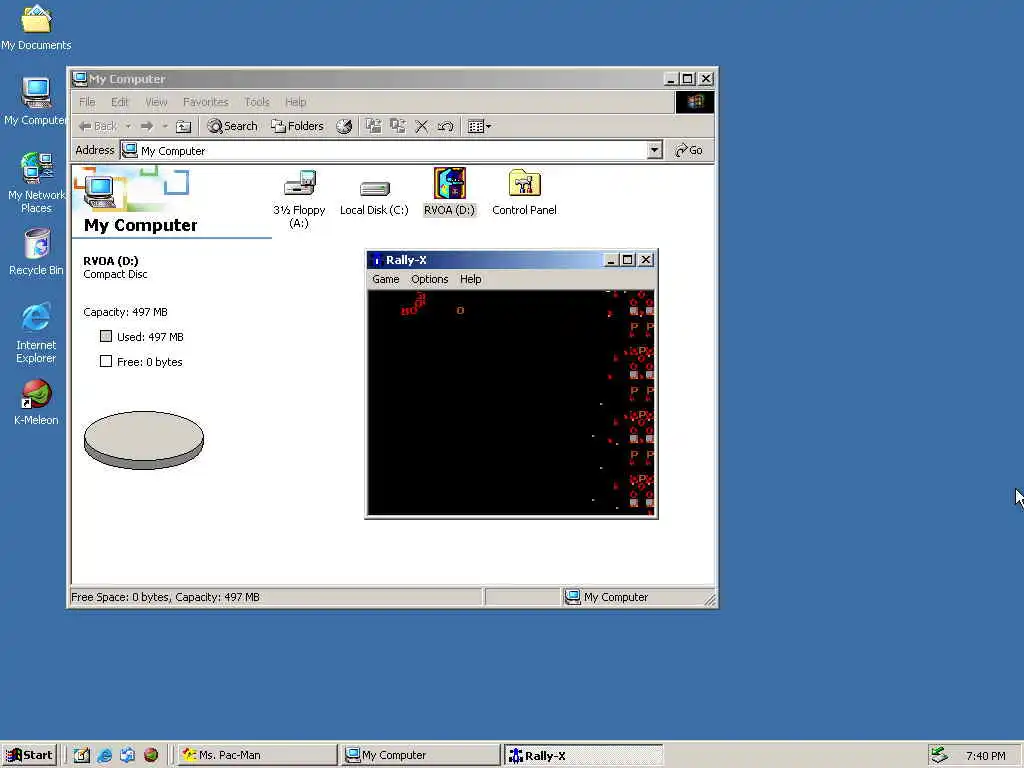The image size is (1024, 768).
Task: Open the Game menu in Rally-X
Action: point(385,279)
